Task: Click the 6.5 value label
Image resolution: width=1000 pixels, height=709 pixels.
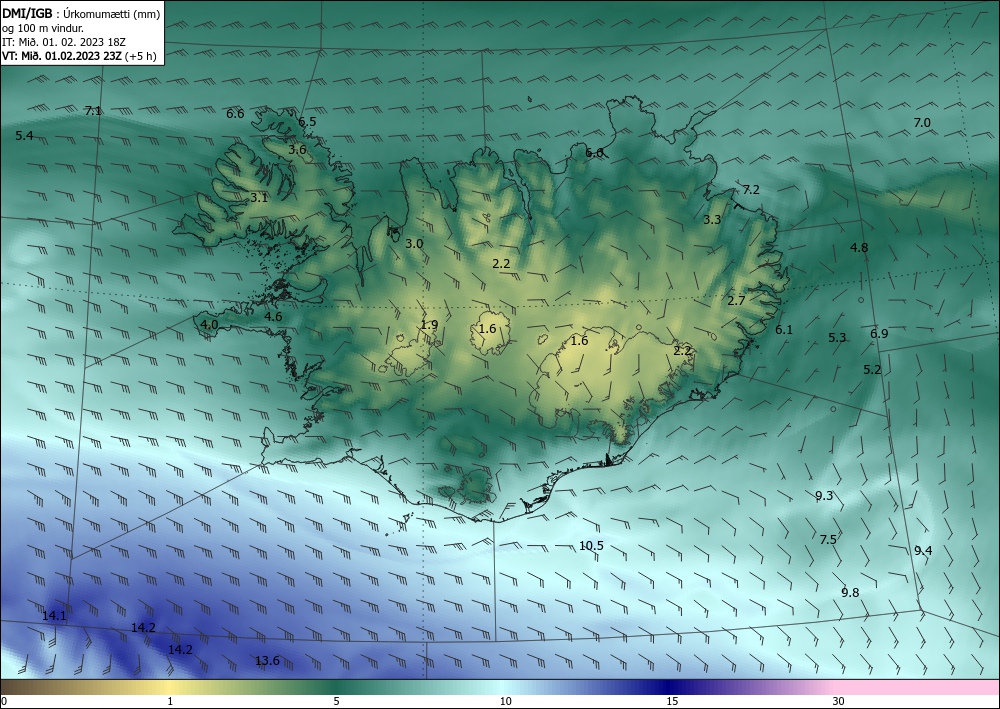Action: [x=307, y=122]
